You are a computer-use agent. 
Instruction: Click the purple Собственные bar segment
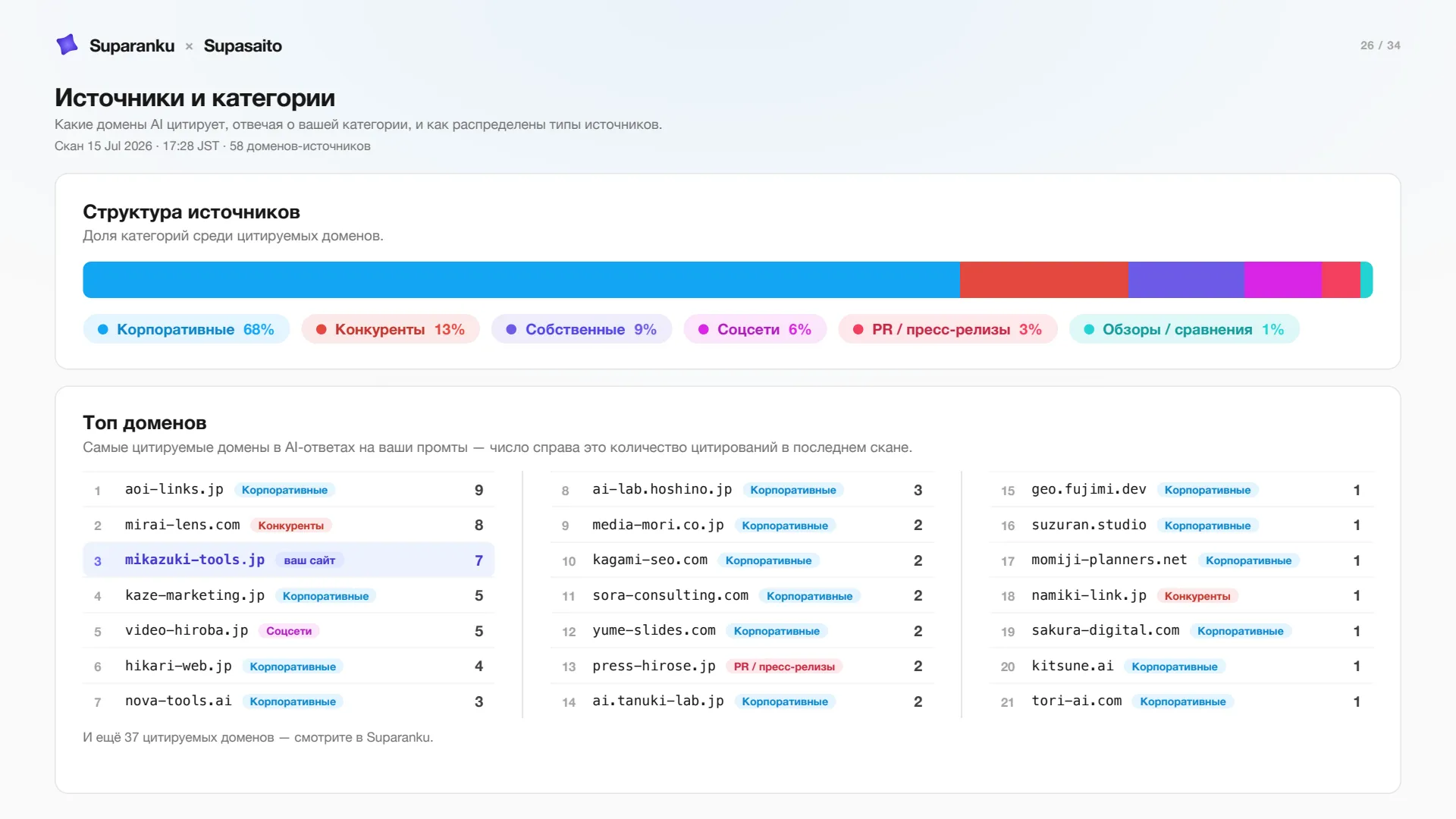1186,280
